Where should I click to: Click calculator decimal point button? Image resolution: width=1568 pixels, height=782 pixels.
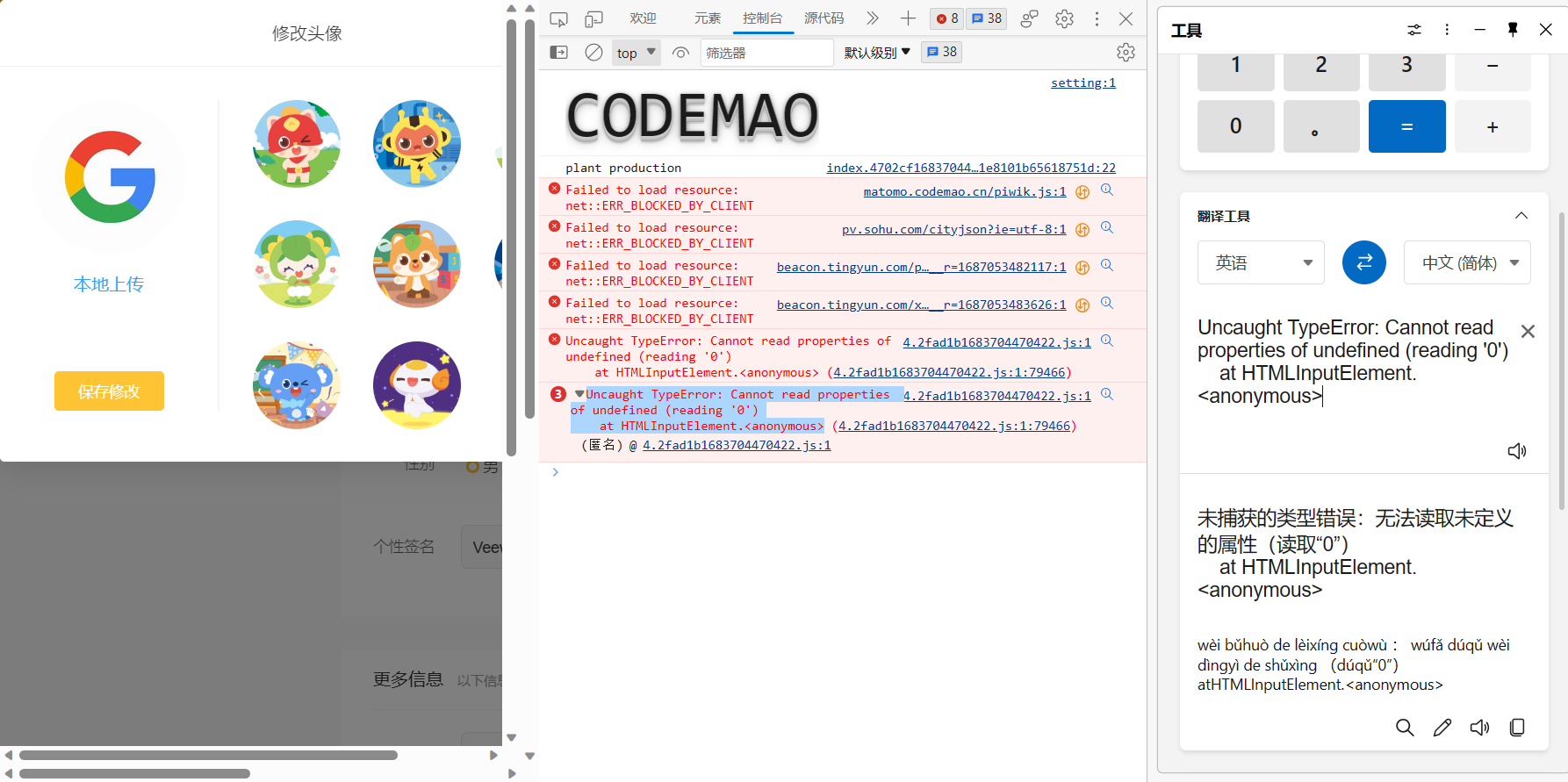1321,126
